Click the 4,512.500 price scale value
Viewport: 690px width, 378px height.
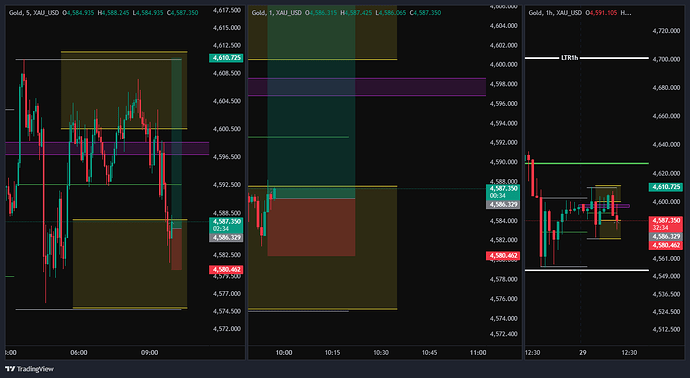point(666,329)
